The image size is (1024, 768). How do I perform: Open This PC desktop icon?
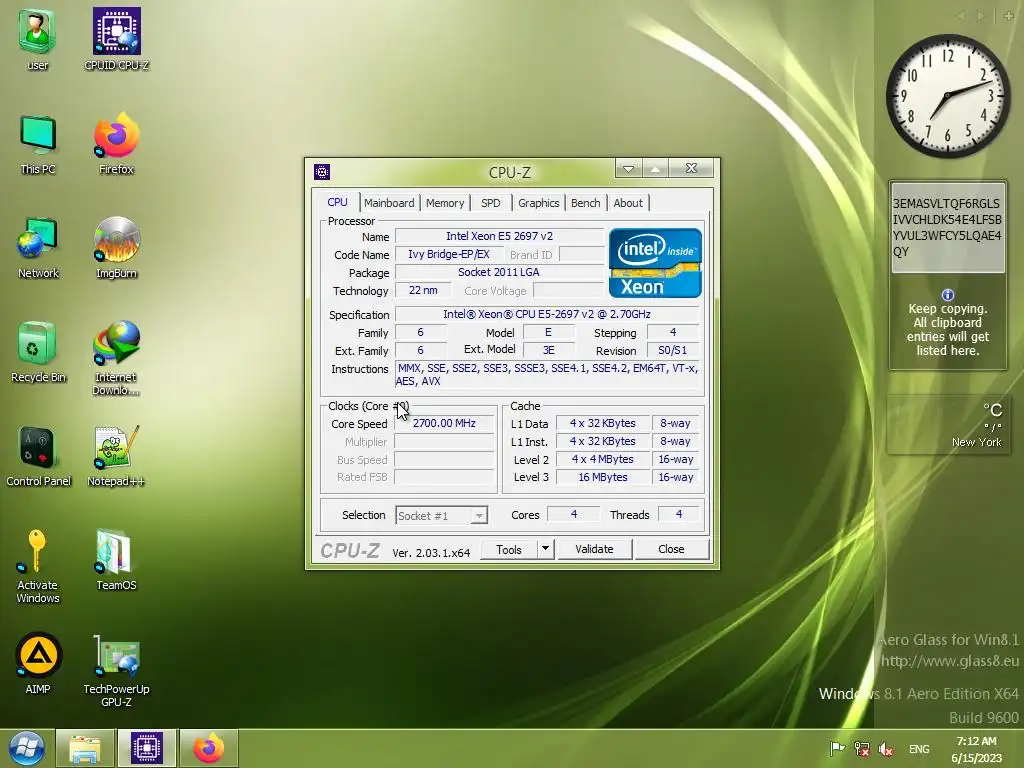tap(37, 144)
